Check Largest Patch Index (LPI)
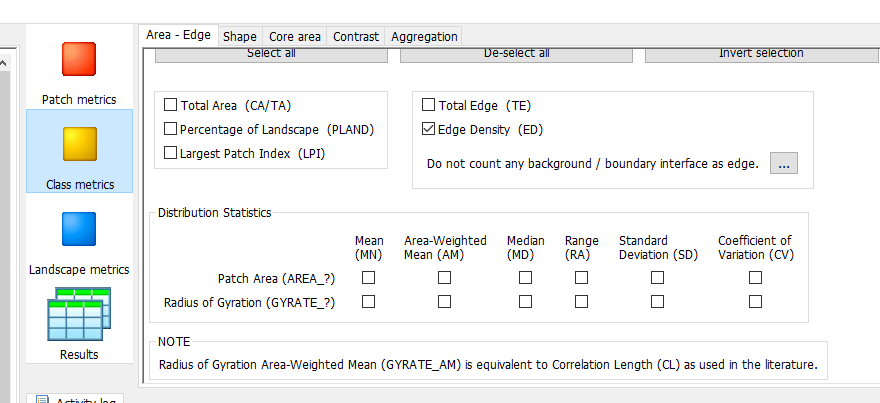The image size is (880, 403). tap(171, 153)
